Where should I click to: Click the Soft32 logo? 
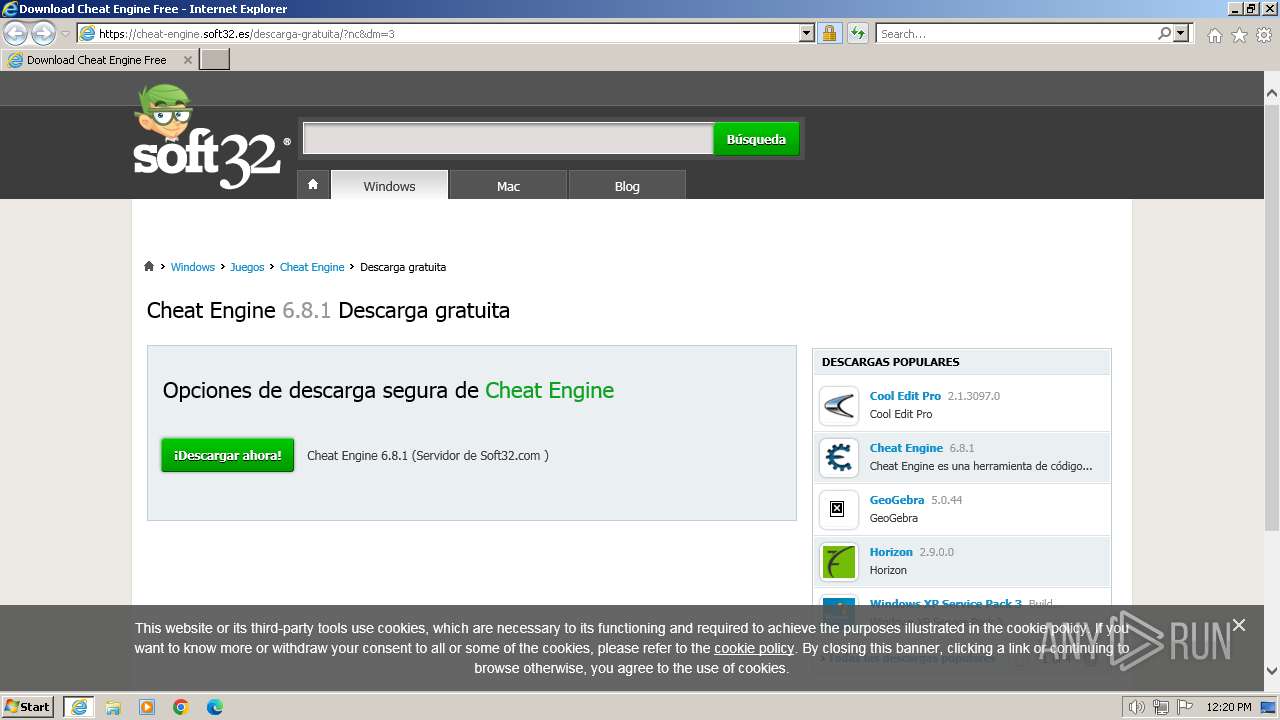[x=212, y=137]
